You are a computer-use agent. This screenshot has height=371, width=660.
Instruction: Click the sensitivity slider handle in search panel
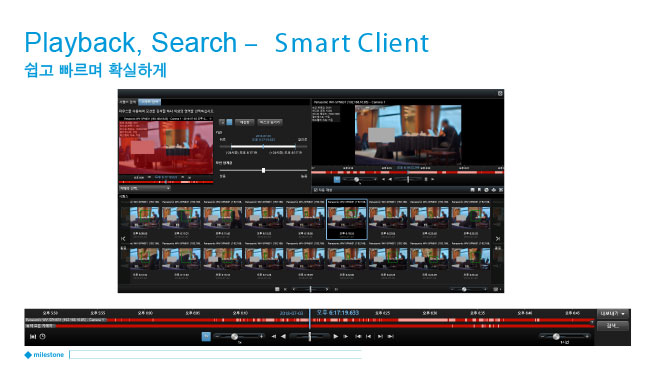[263, 171]
